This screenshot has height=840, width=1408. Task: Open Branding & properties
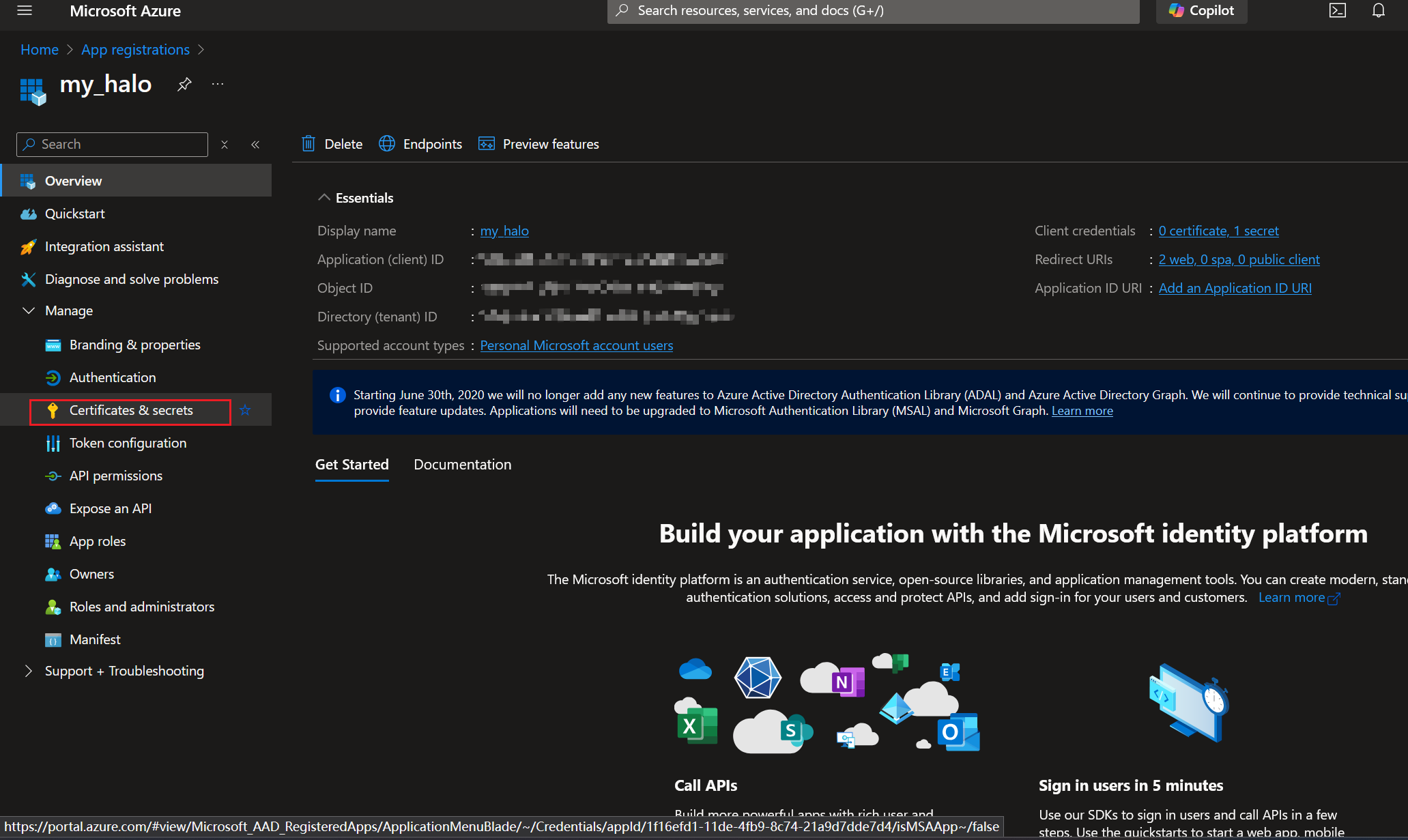[x=137, y=345]
